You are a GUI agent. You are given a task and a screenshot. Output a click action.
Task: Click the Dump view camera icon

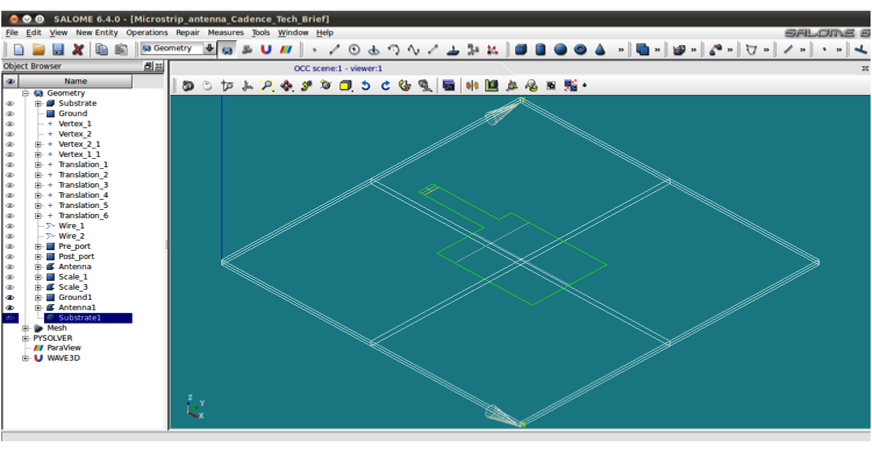[188, 86]
